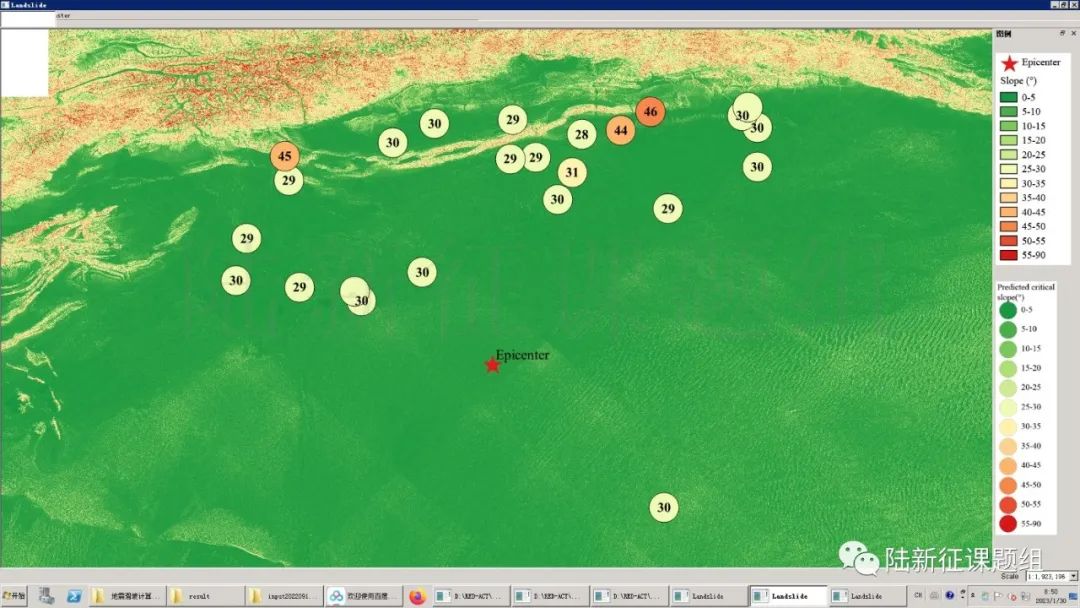1080x608 pixels.
Task: Select the marker labeled 31
Action: tap(571, 173)
